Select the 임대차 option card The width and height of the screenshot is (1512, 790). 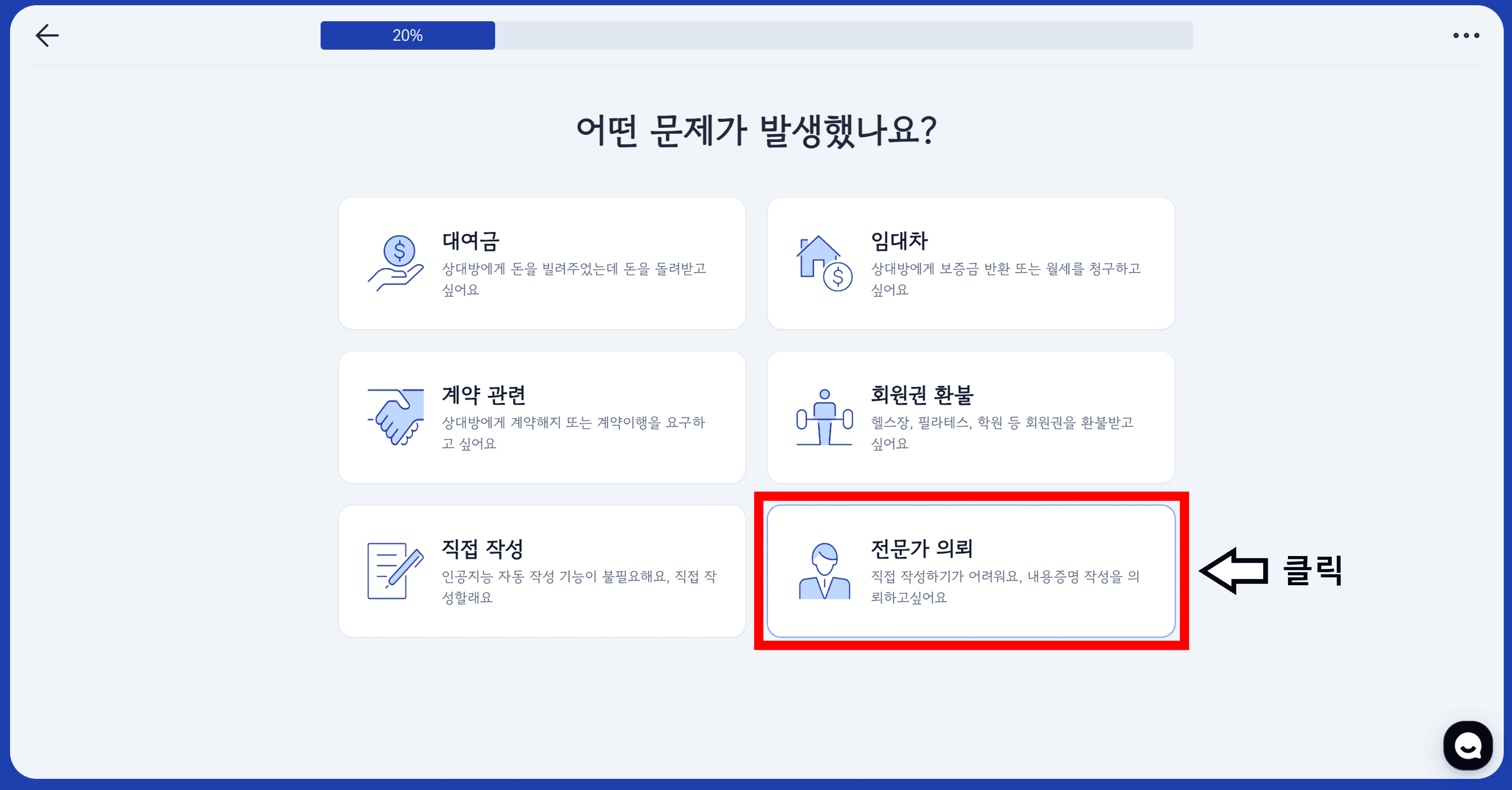970,263
